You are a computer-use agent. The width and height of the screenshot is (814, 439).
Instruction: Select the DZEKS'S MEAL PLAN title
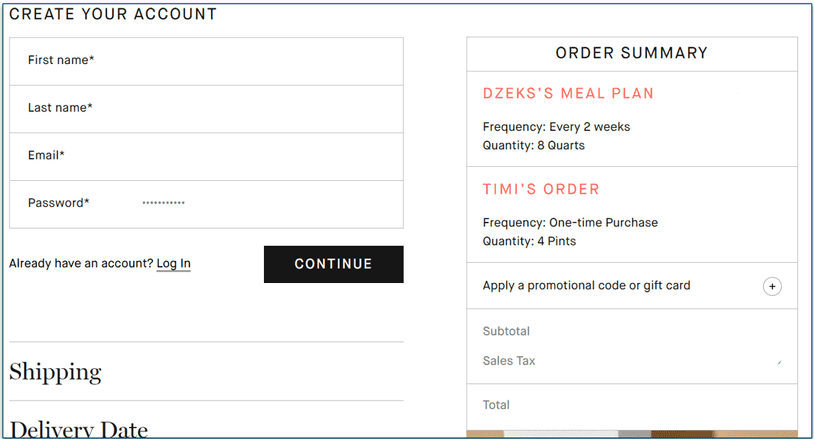tap(568, 94)
